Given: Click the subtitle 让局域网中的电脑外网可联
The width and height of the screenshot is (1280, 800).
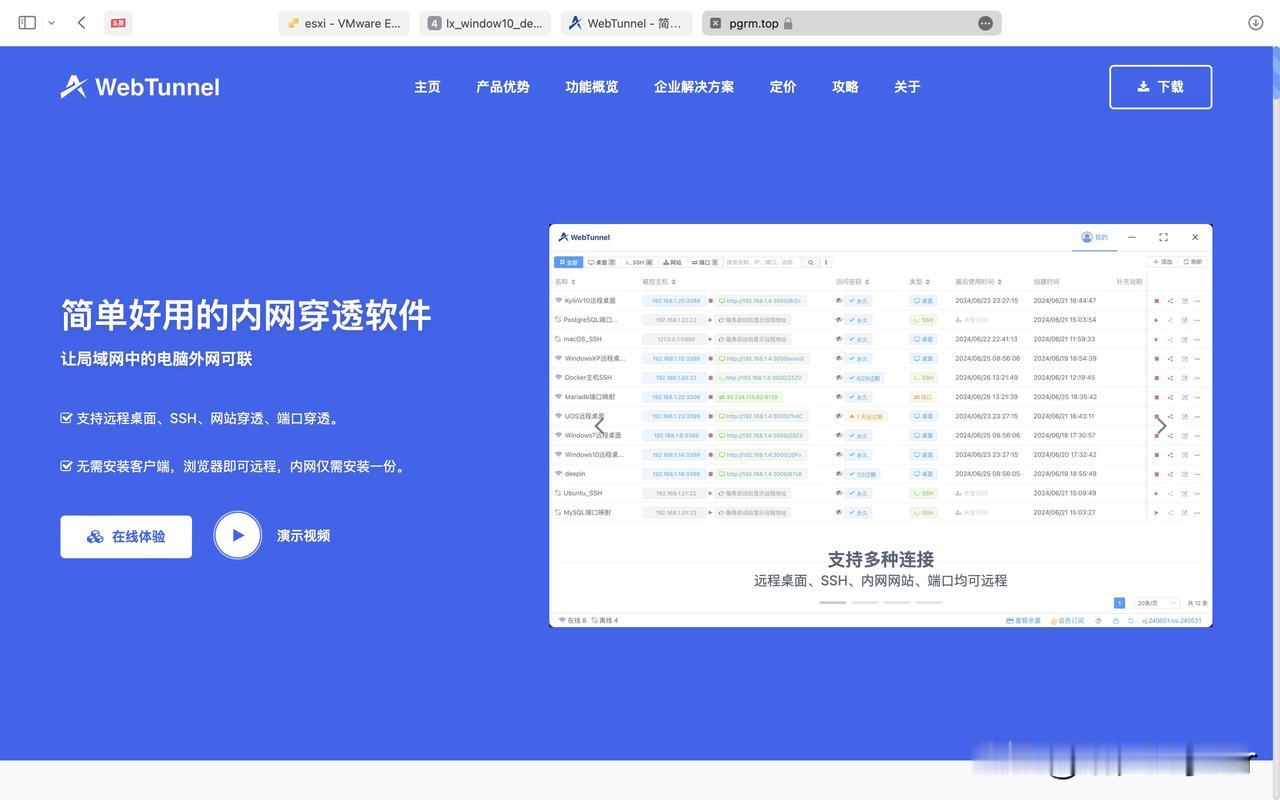Looking at the screenshot, I should click(x=156, y=359).
